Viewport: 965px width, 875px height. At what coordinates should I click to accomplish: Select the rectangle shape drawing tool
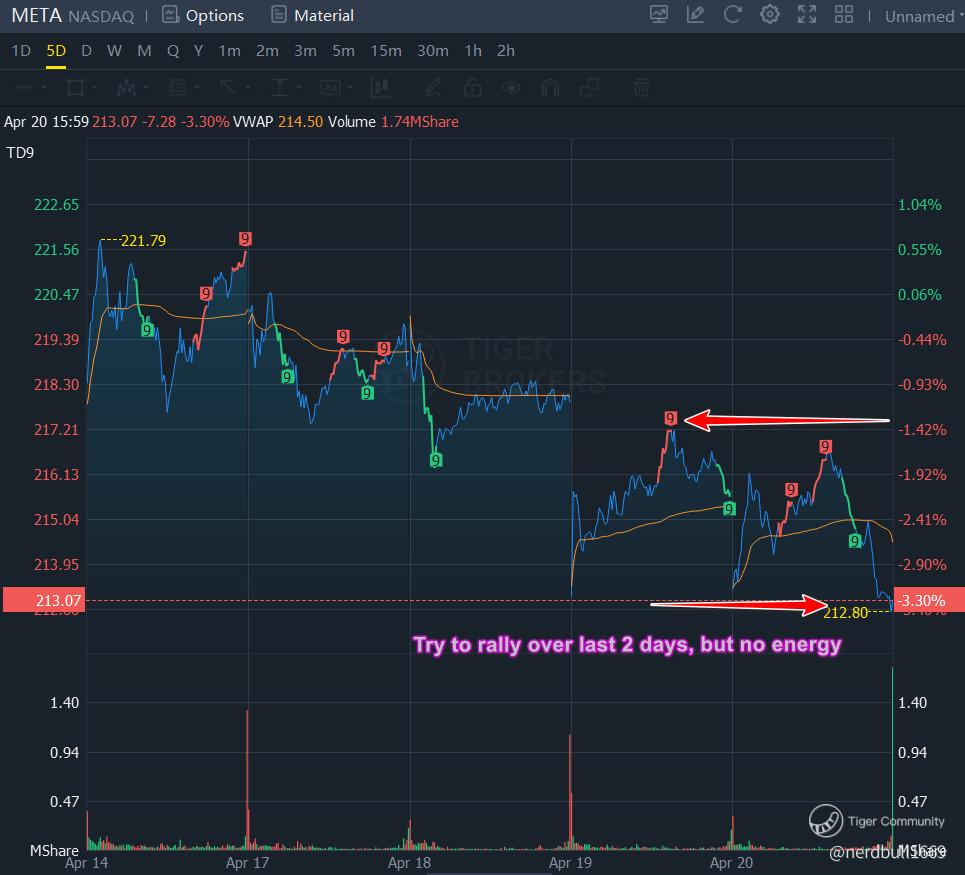point(75,88)
